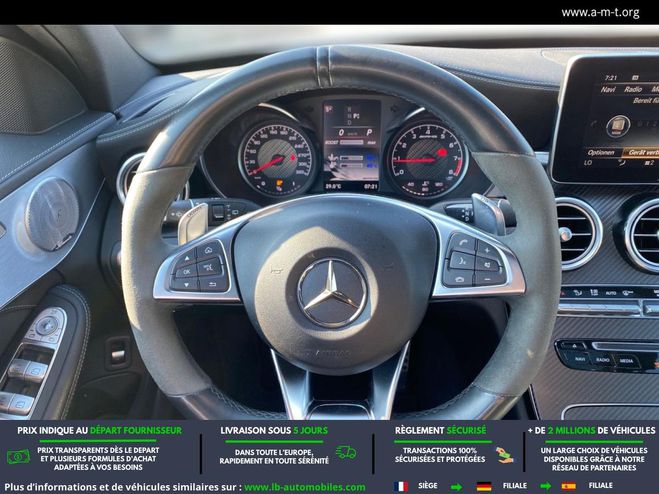Select the round phone device icon on the display
The height and width of the screenshot is (494, 659).
pos(618,126)
